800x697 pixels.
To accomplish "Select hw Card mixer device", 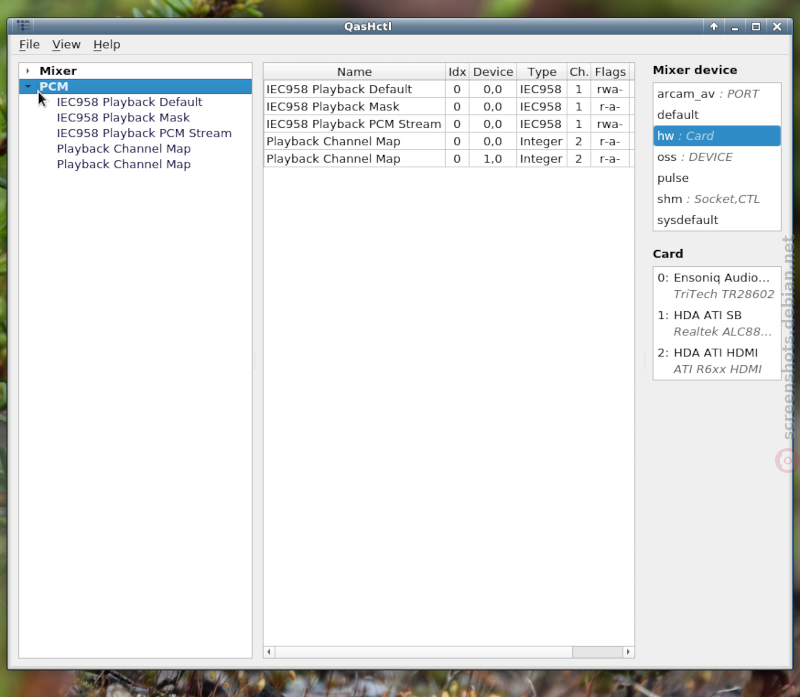I will [x=717, y=136].
